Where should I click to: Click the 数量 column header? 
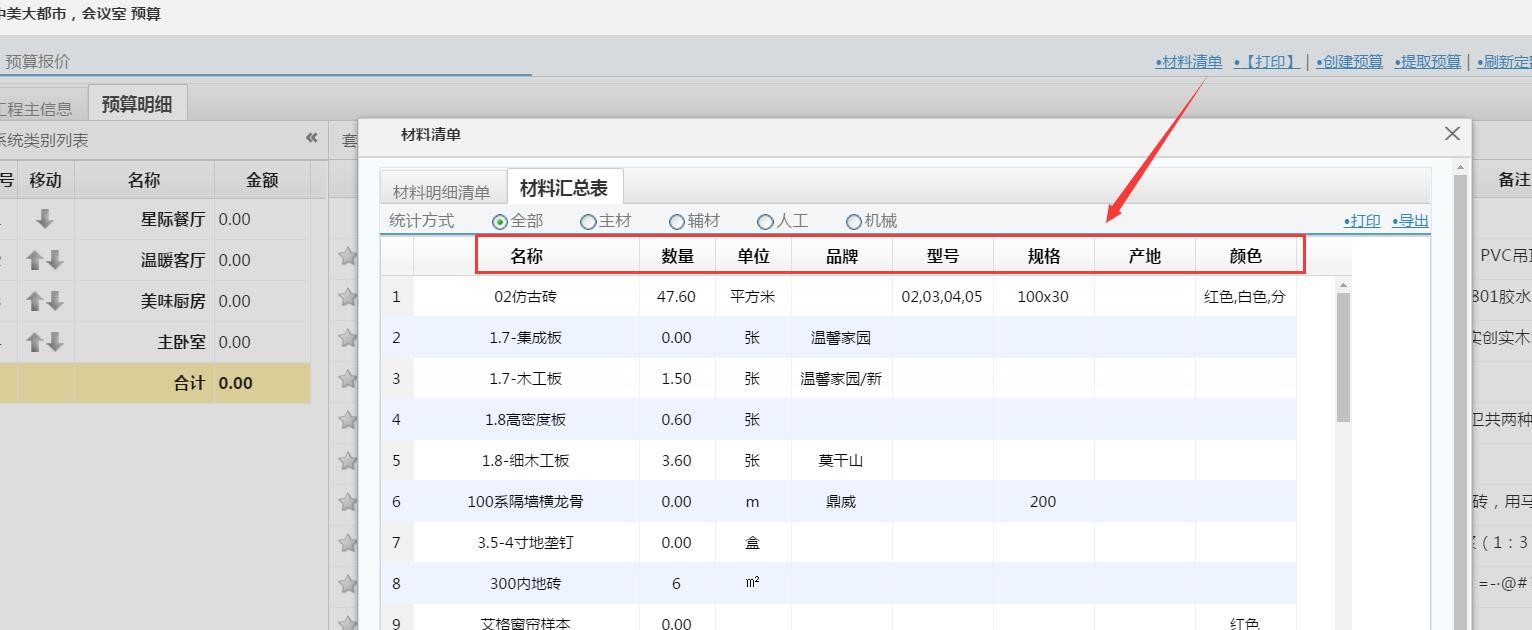click(677, 256)
